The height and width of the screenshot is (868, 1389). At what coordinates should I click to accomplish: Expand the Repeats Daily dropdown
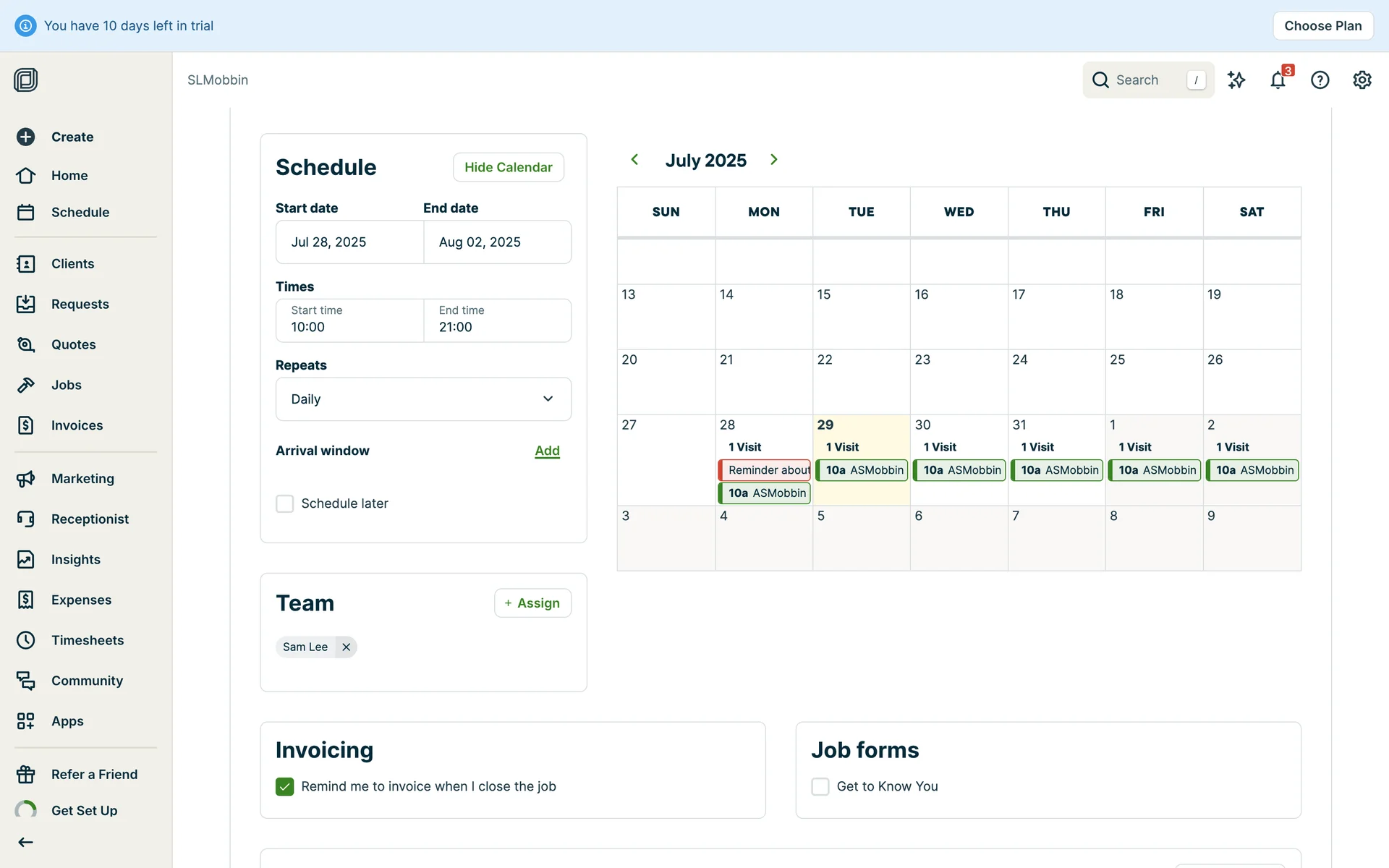coord(423,399)
